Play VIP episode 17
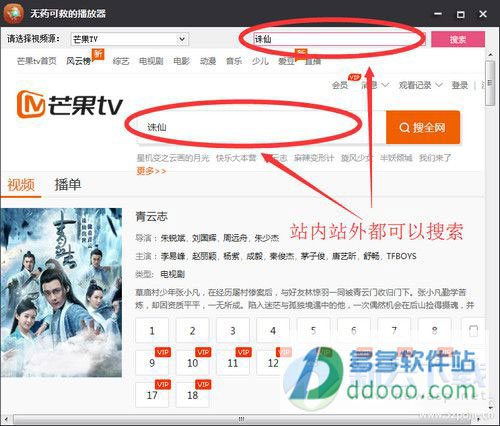 click(x=152, y=395)
